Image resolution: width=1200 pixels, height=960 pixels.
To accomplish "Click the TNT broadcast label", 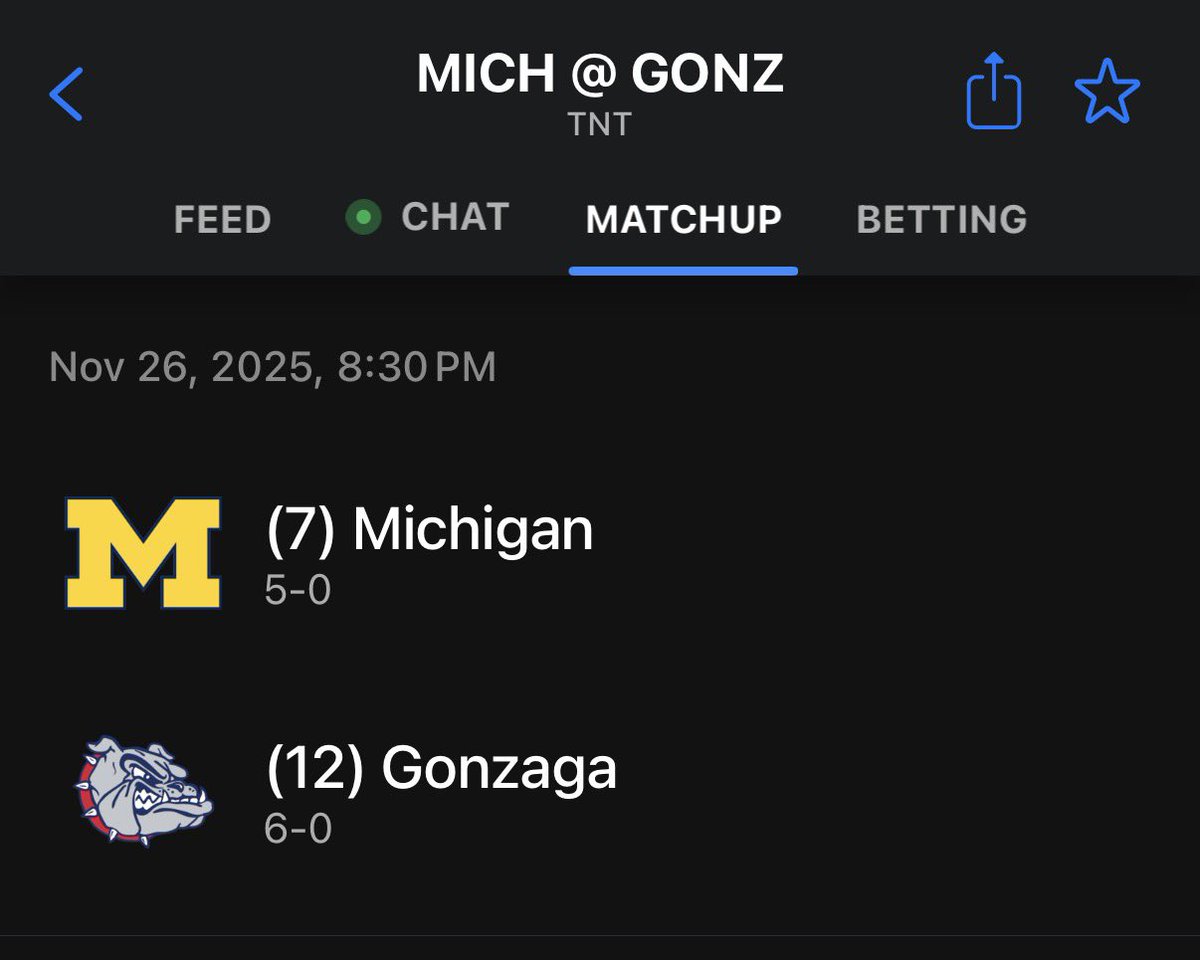I will [x=600, y=124].
